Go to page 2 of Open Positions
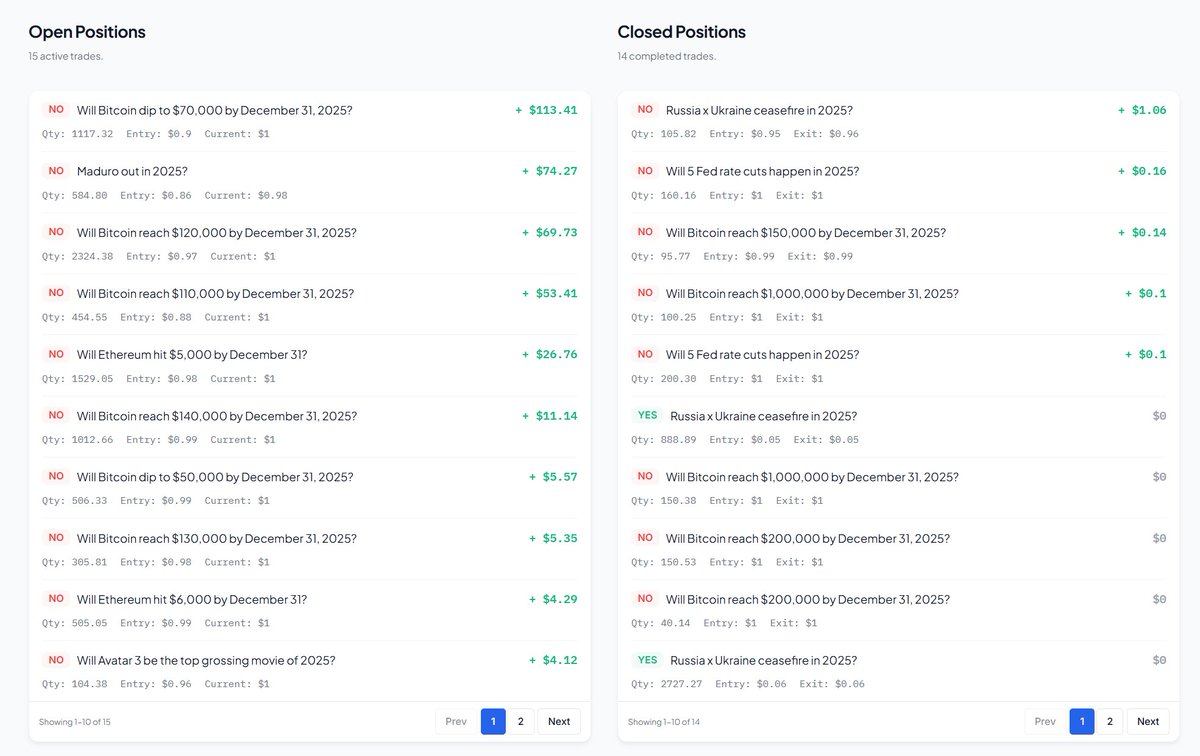 tap(520, 721)
